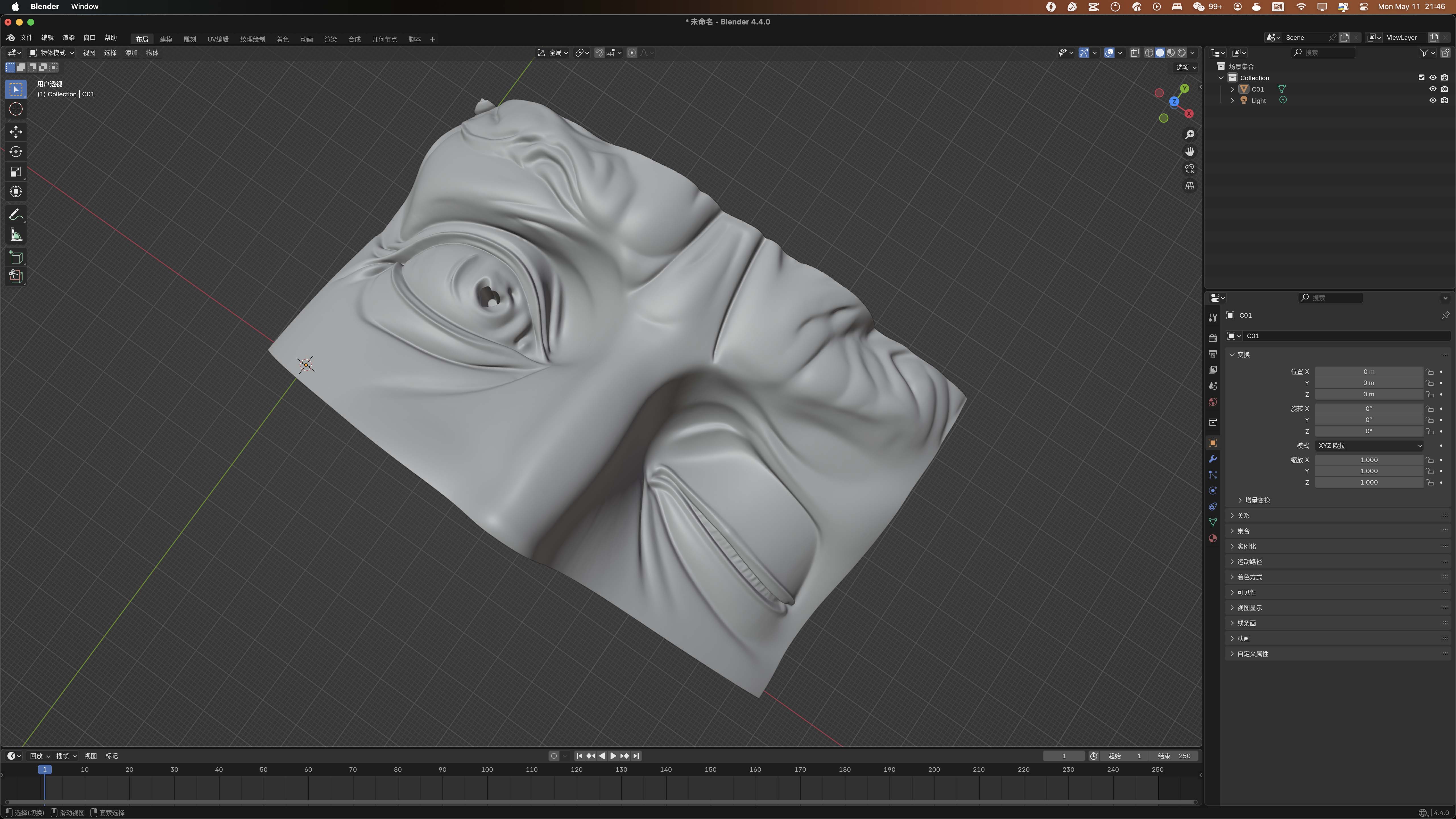Toggle camera view icon in viewport

click(x=1190, y=169)
